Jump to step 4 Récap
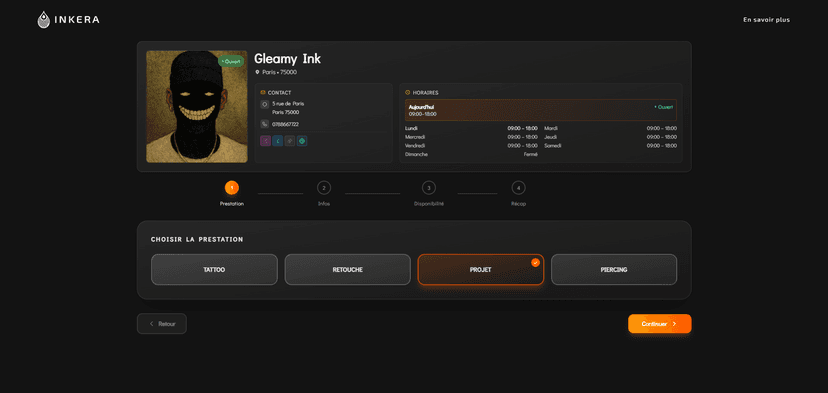This screenshot has width=828, height=393. 519,188
